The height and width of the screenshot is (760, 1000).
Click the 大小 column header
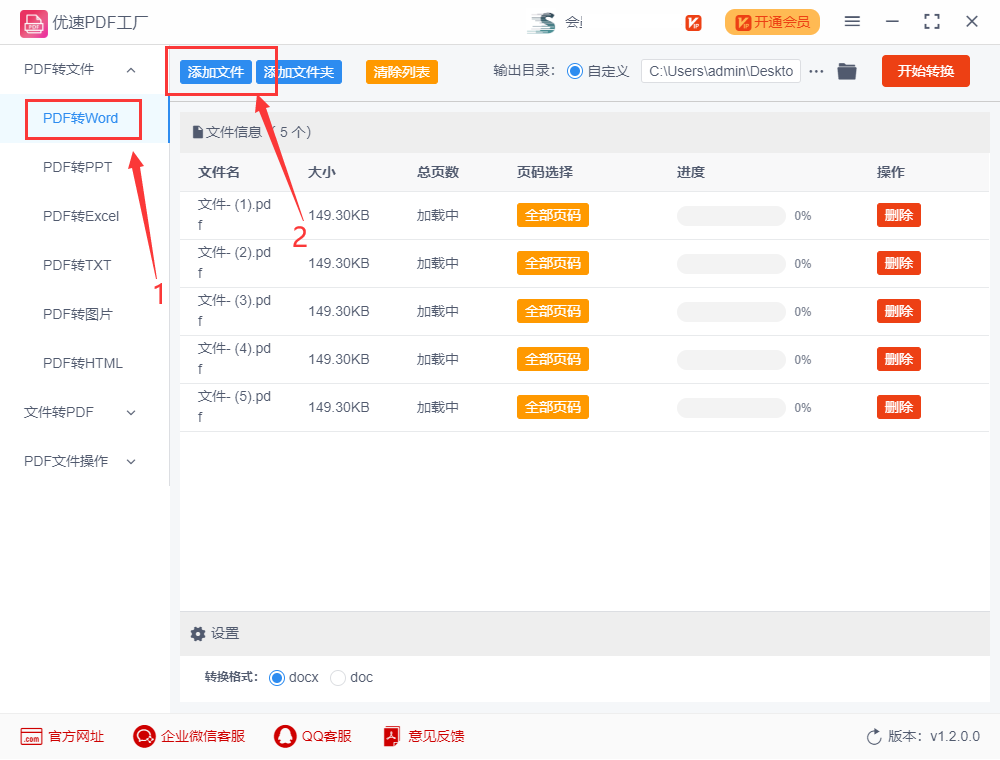coord(321,172)
